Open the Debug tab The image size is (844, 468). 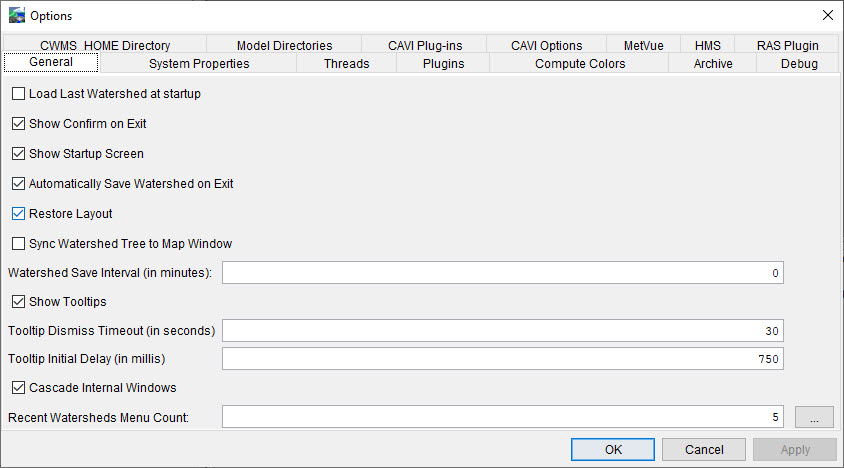[x=799, y=64]
